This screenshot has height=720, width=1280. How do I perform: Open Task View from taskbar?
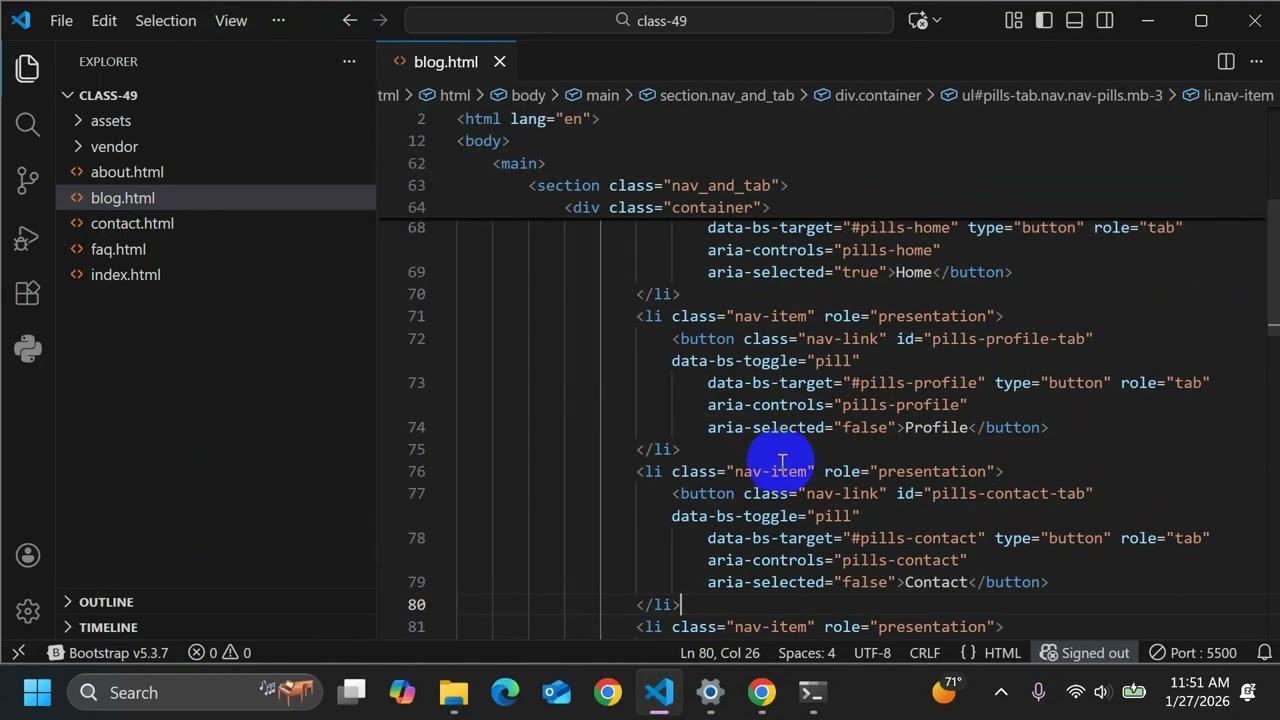351,692
